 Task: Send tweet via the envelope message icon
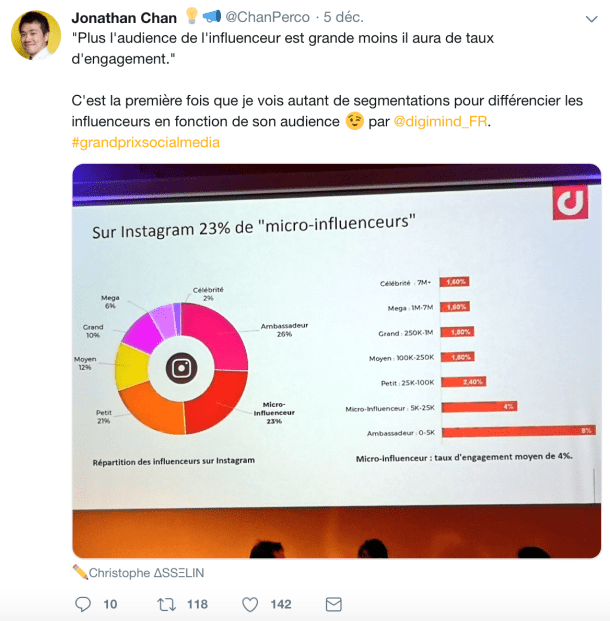333,604
